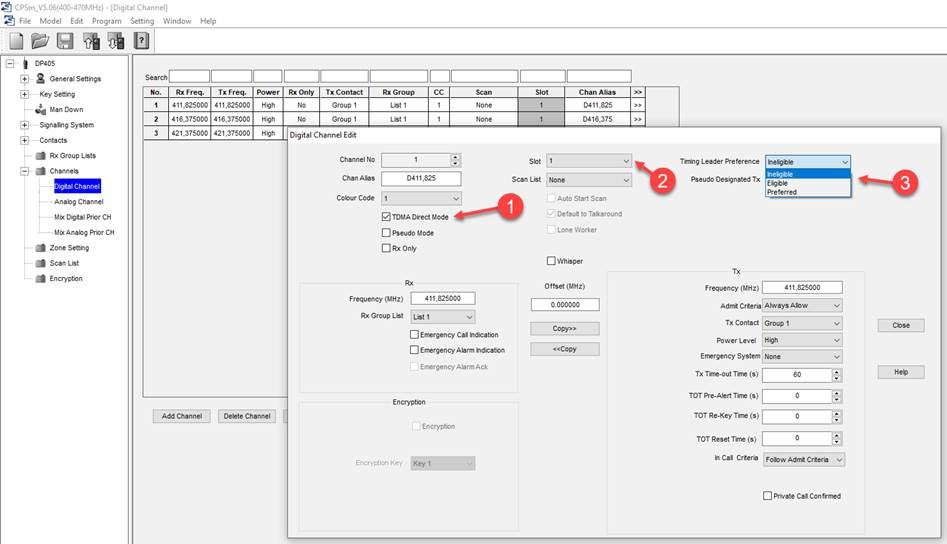Click the Delete Channel button
This screenshot has height=544, width=947.
[x=247, y=416]
